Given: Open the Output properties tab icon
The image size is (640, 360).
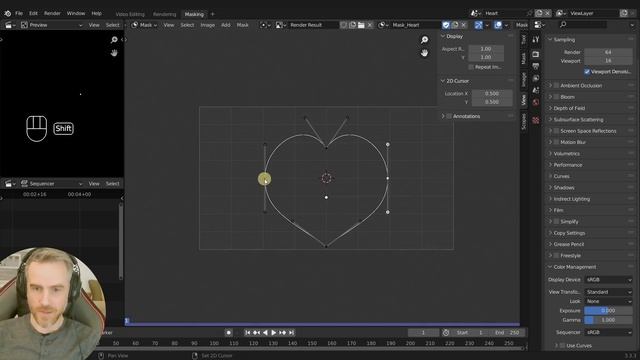Looking at the screenshot, I should click(536, 66).
